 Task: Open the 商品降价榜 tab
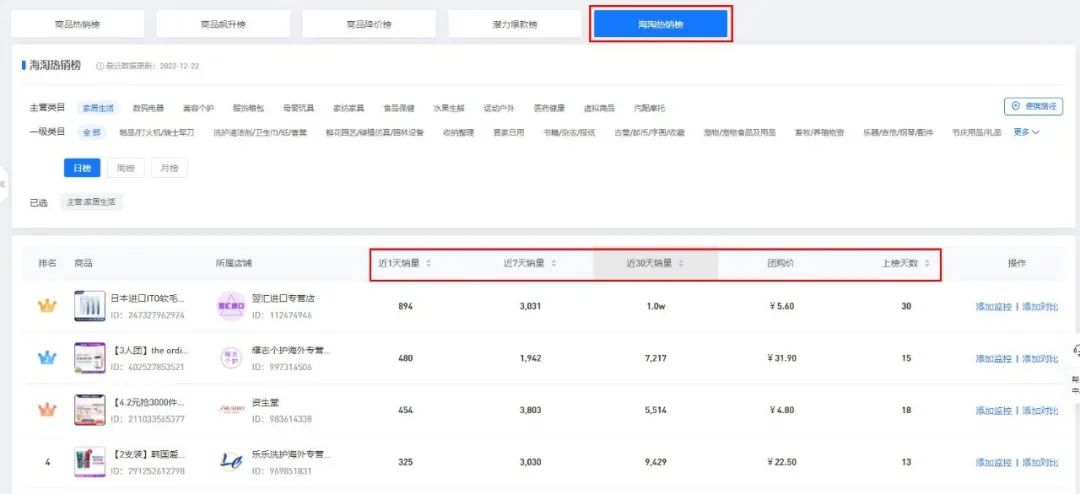(368, 24)
